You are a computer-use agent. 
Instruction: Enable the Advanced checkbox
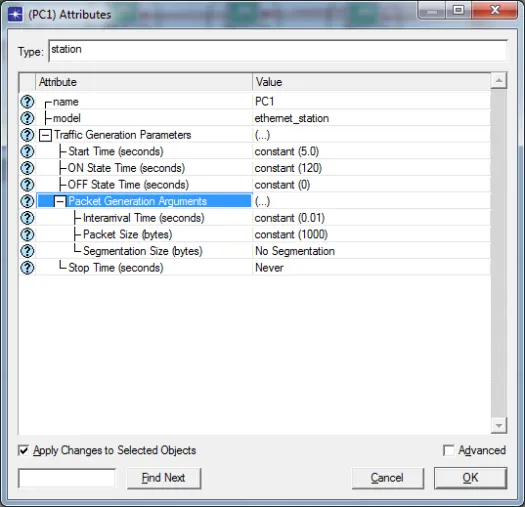coord(448,450)
